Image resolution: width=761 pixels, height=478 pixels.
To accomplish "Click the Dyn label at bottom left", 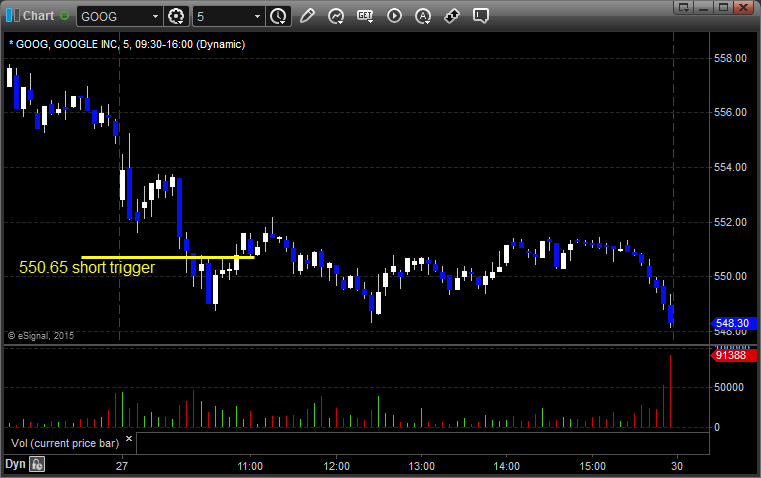I will click(x=15, y=464).
